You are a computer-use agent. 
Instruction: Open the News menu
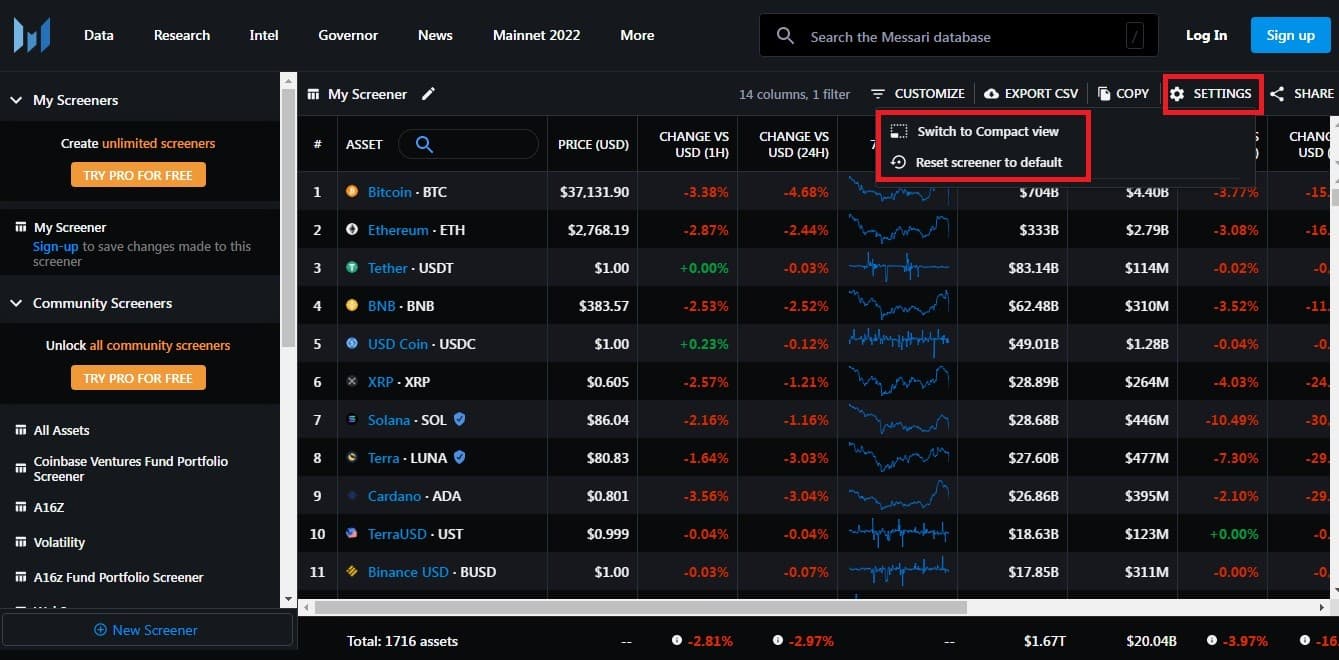coord(435,35)
